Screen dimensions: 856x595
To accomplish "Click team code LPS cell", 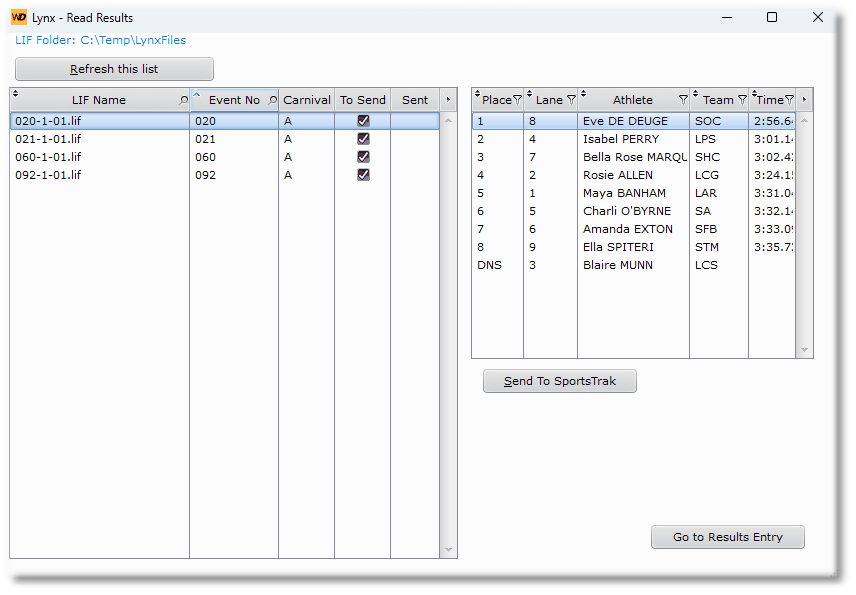I will 718,139.
